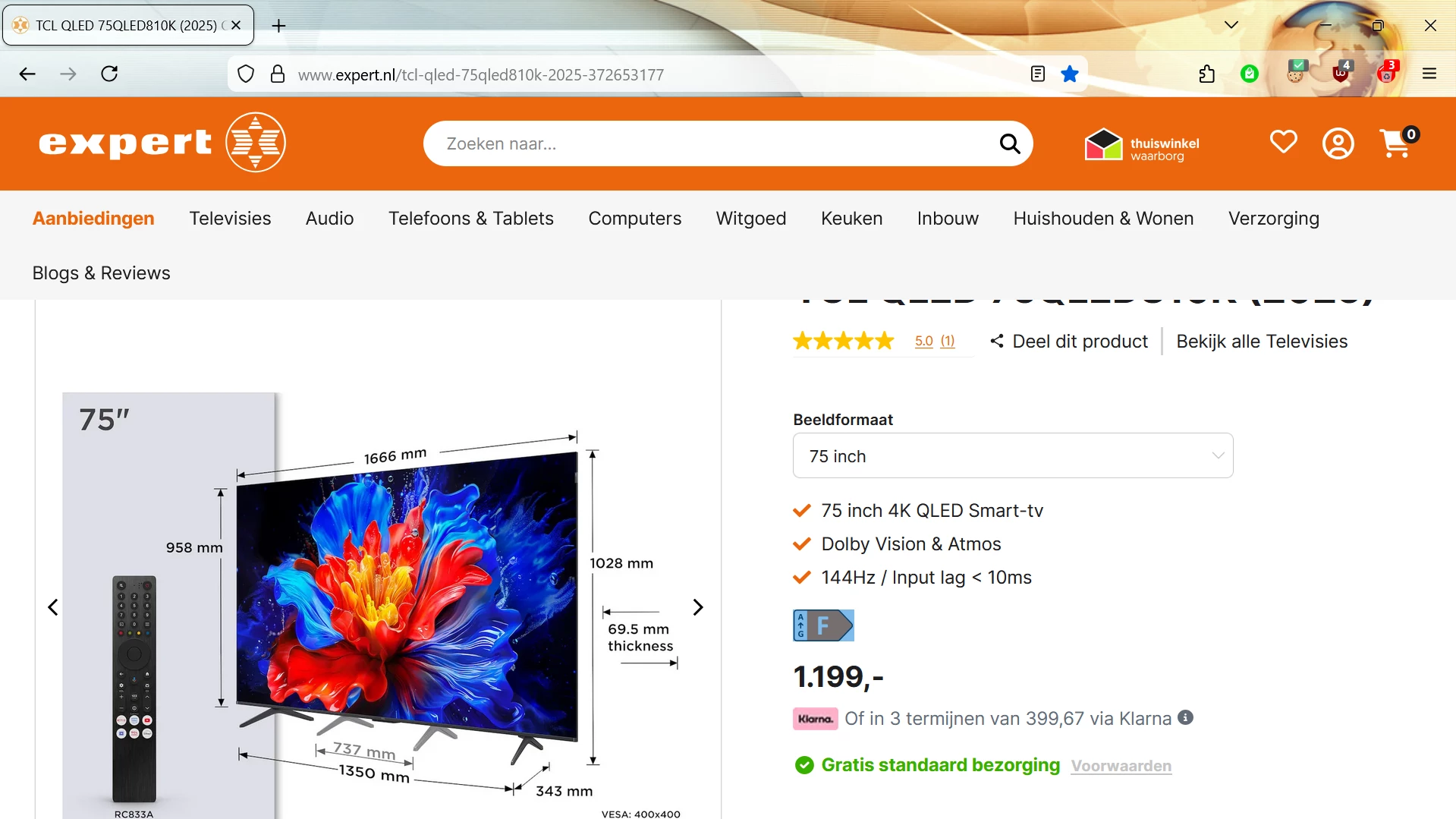Click the Voorwaarden link
Viewport: 1456px width, 819px height.
pyautogui.click(x=1121, y=766)
